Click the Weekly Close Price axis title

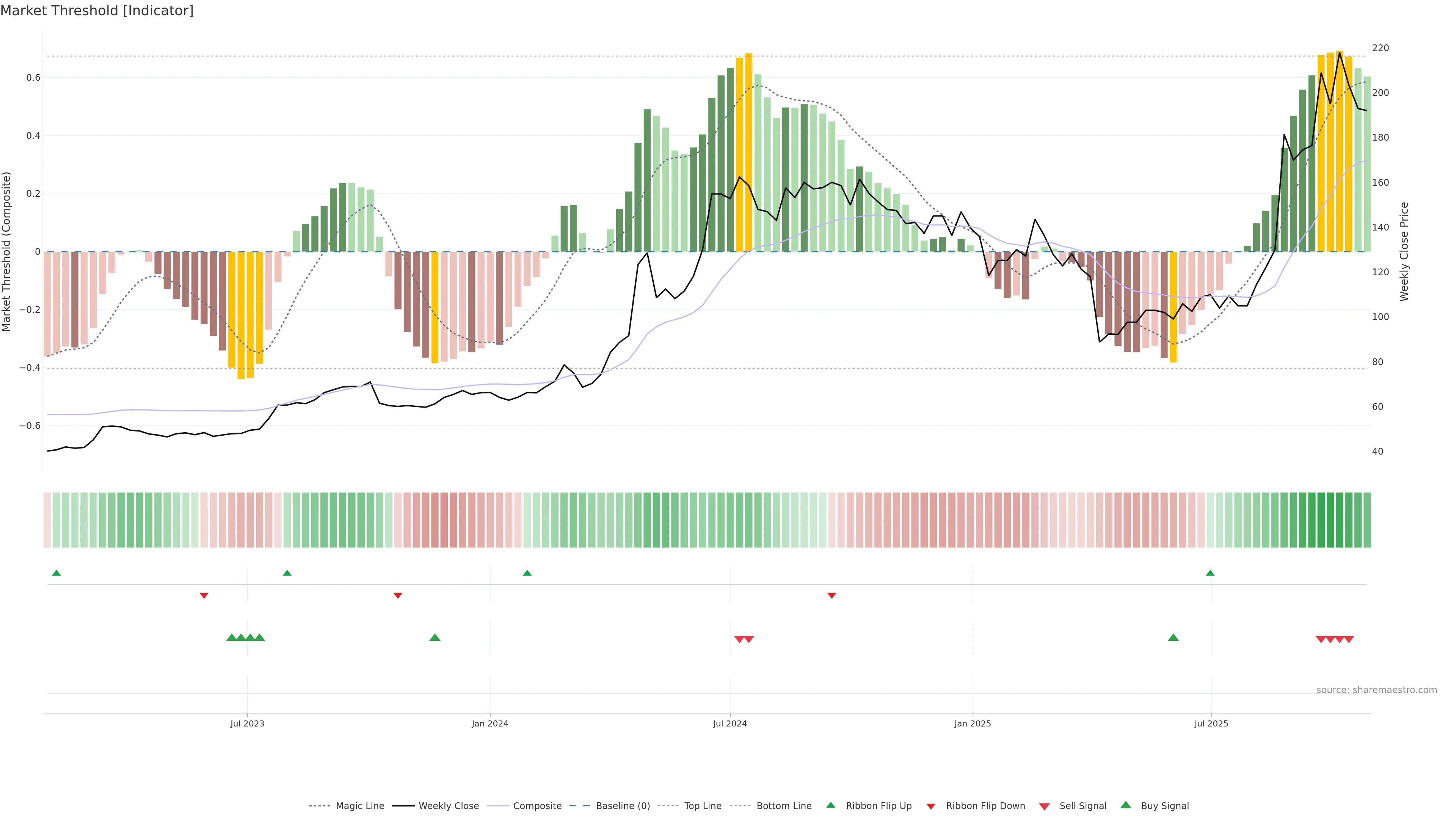tap(1404, 251)
